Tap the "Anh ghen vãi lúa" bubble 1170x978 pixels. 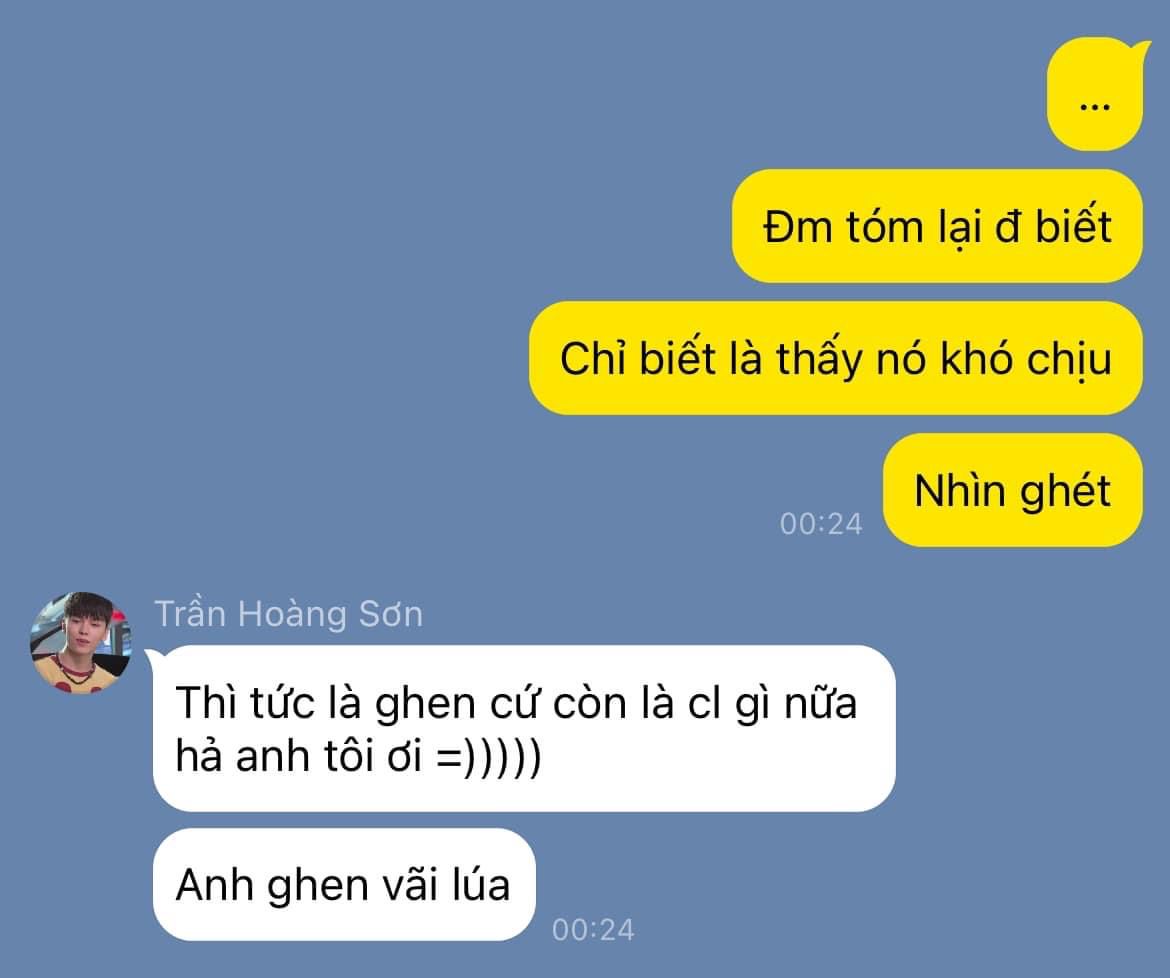[x=344, y=885]
